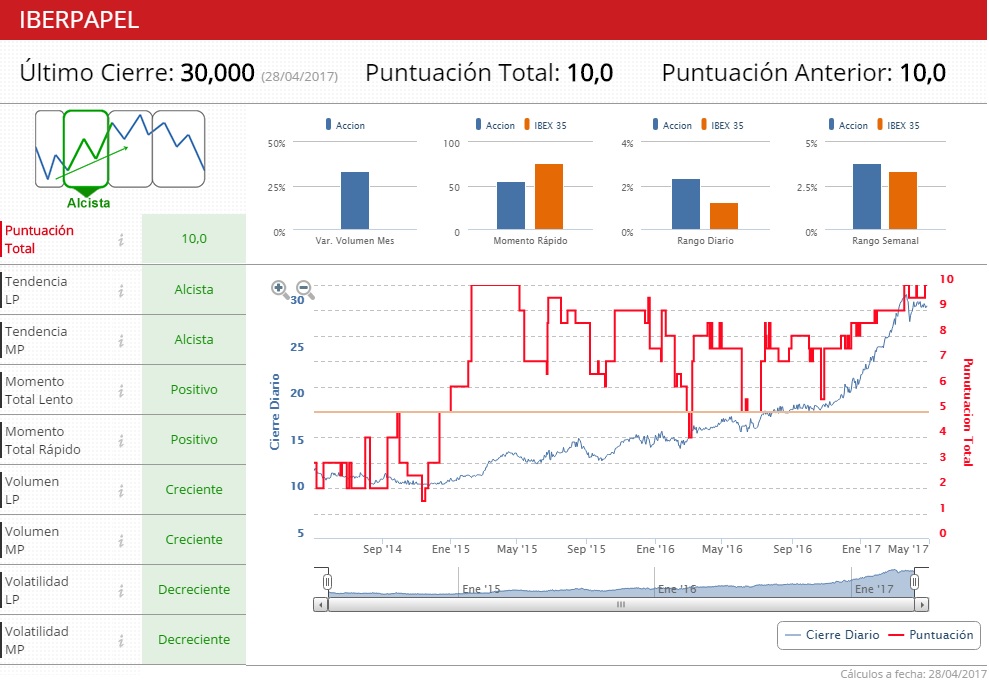Image resolution: width=989 pixels, height=682 pixels.
Task: Open info icon for Volatilidad LP
Action: [120, 591]
